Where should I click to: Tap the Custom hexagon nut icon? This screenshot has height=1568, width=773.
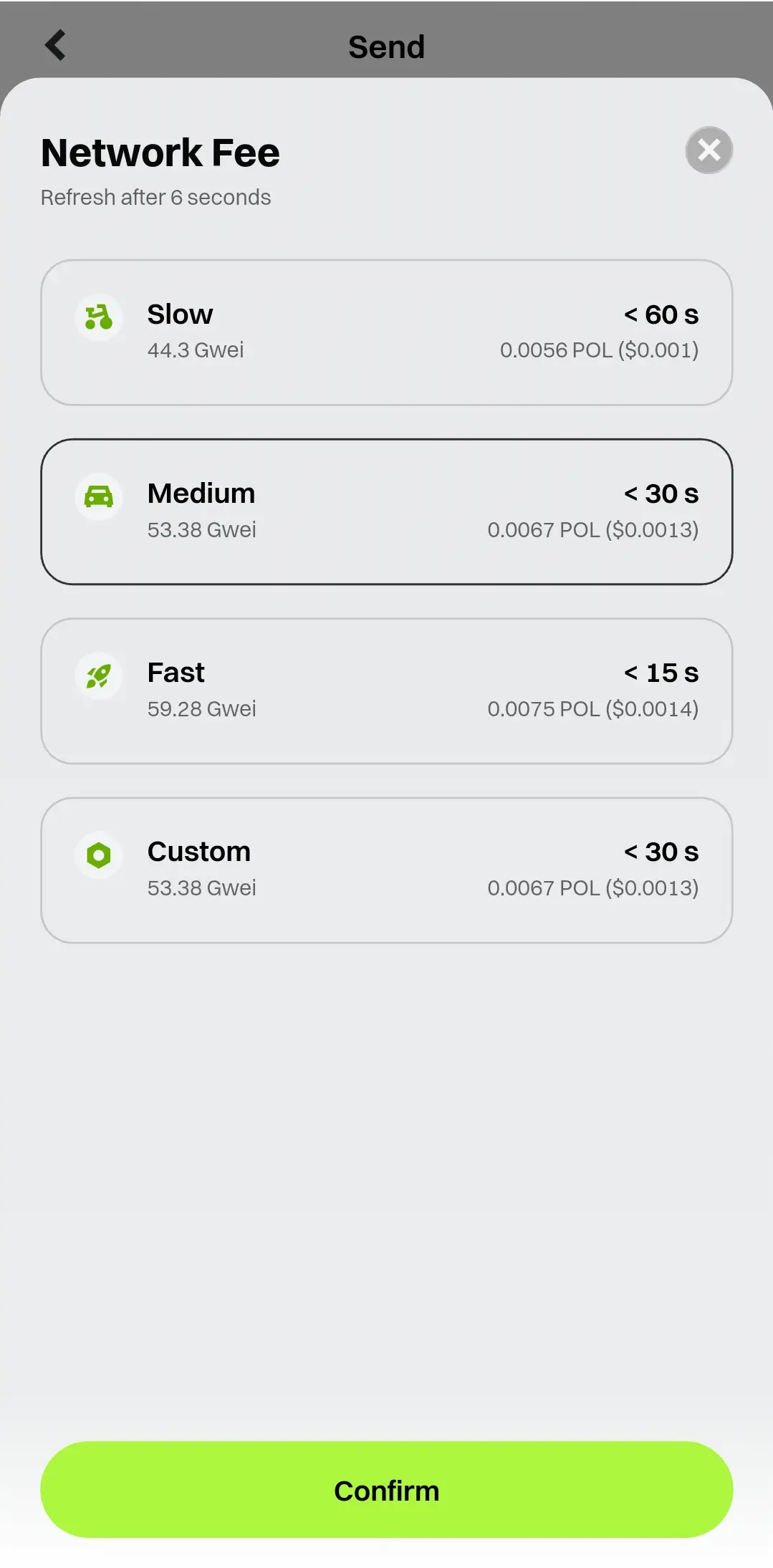(x=99, y=855)
